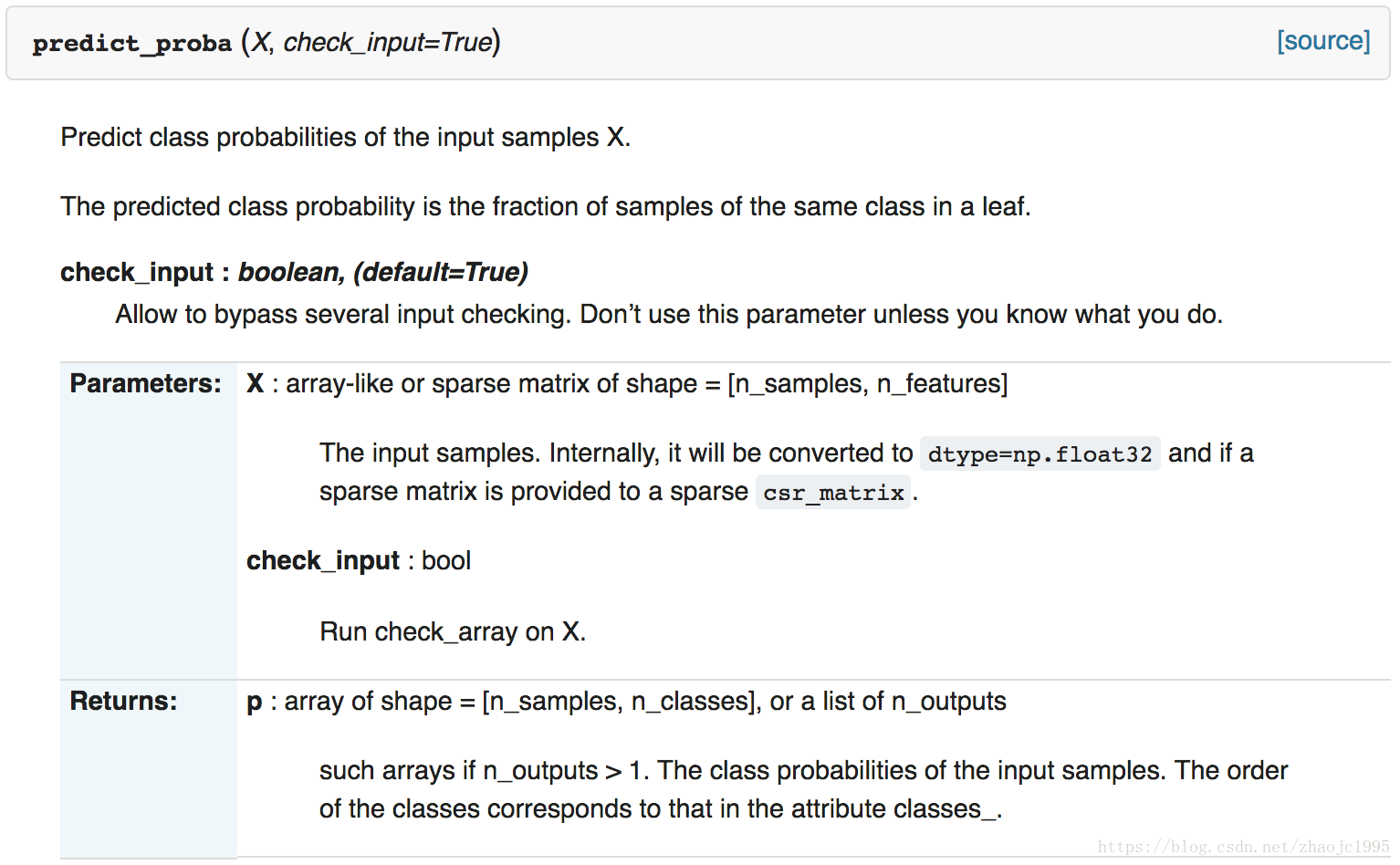This screenshot has height=865, width=1400.
Task: Click the predict_proba method name
Action: tap(132, 43)
